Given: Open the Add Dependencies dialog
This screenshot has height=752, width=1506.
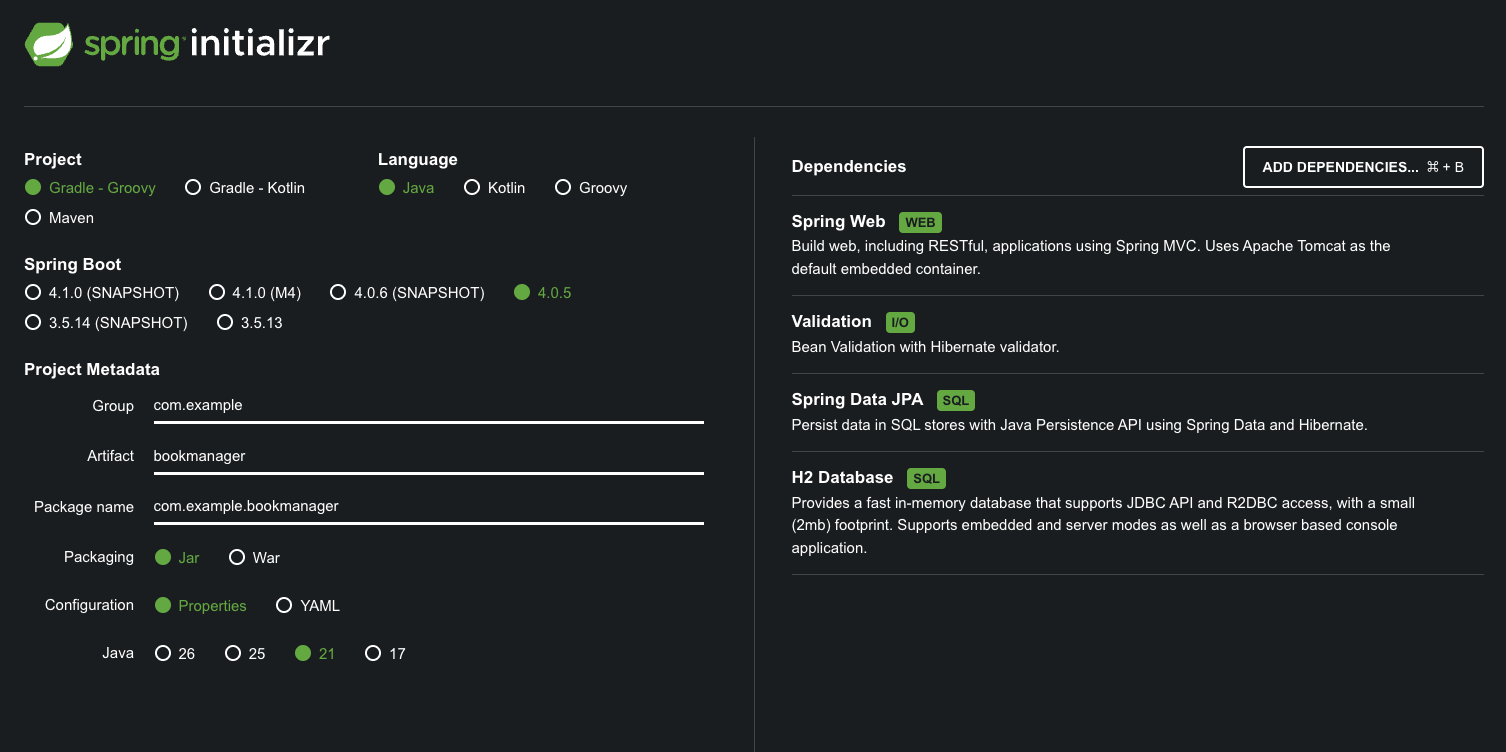Looking at the screenshot, I should 1363,167.
